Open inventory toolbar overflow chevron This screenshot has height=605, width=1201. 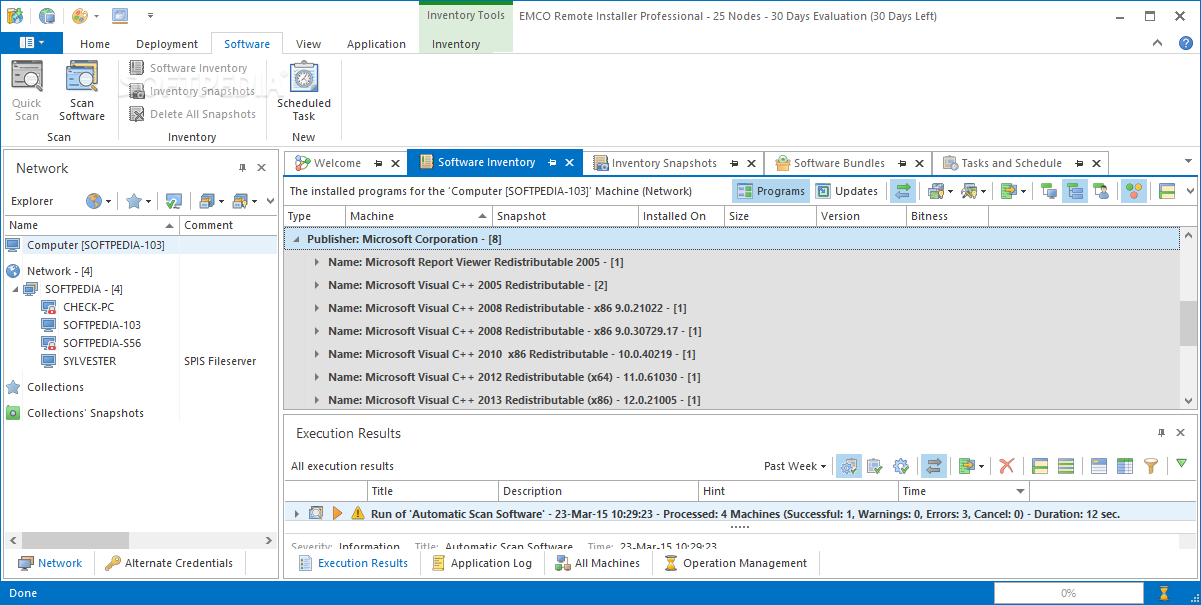pos(1190,191)
